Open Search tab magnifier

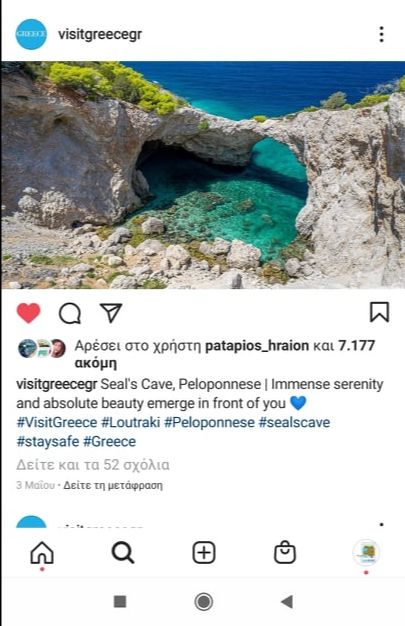(x=123, y=553)
